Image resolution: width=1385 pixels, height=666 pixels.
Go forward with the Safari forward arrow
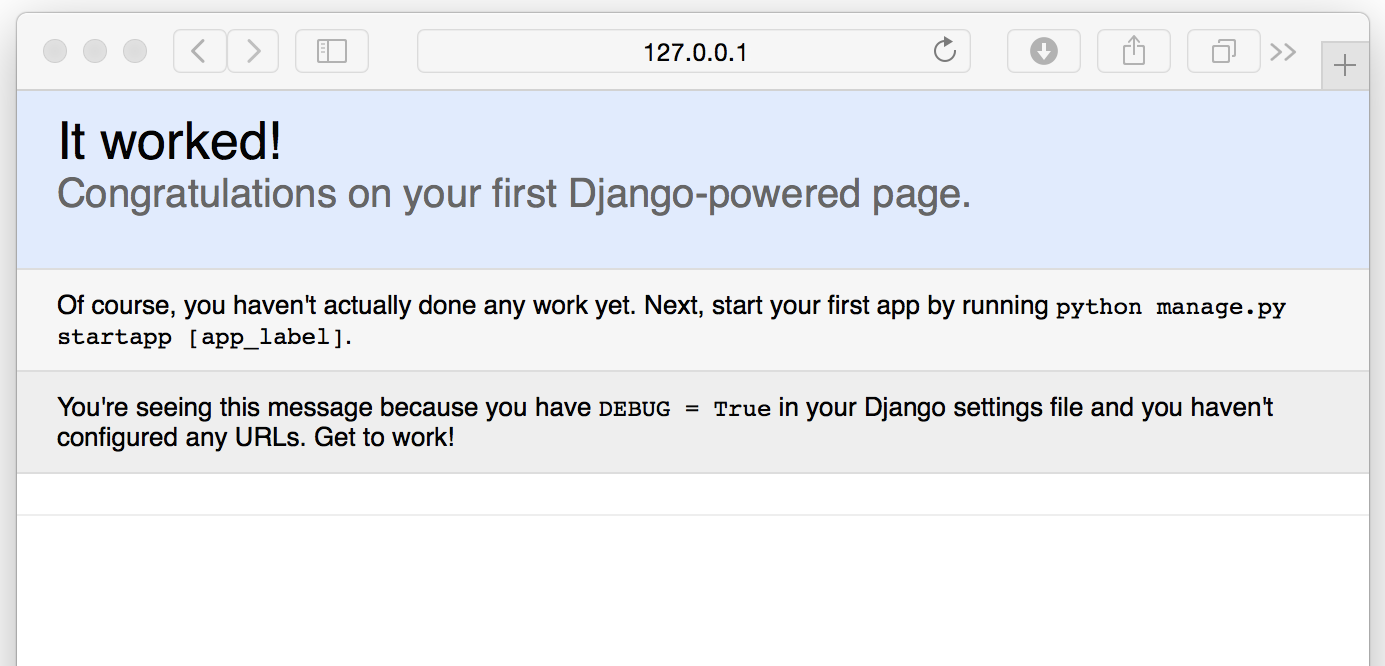[253, 51]
